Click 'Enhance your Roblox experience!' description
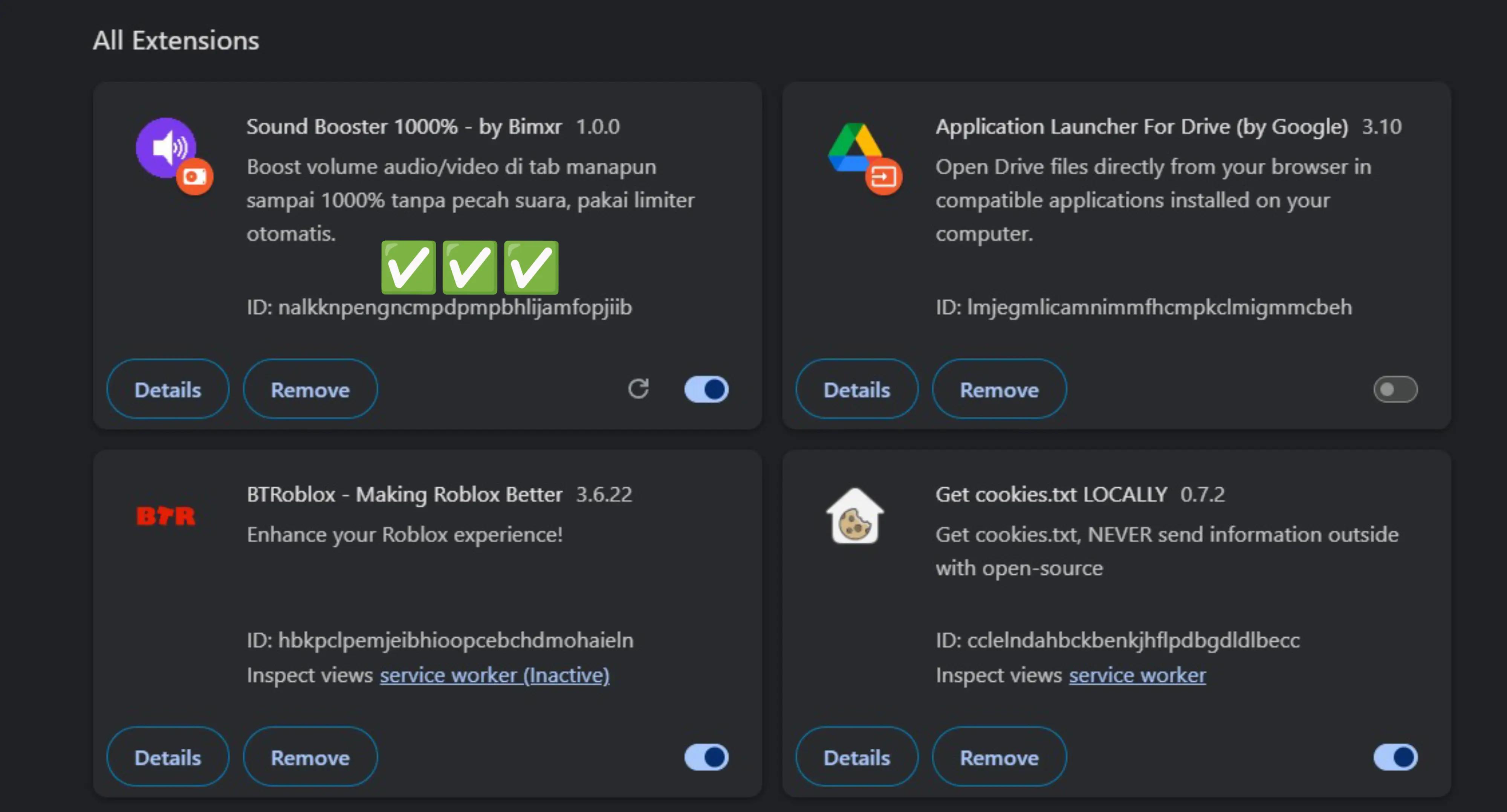 pos(405,535)
